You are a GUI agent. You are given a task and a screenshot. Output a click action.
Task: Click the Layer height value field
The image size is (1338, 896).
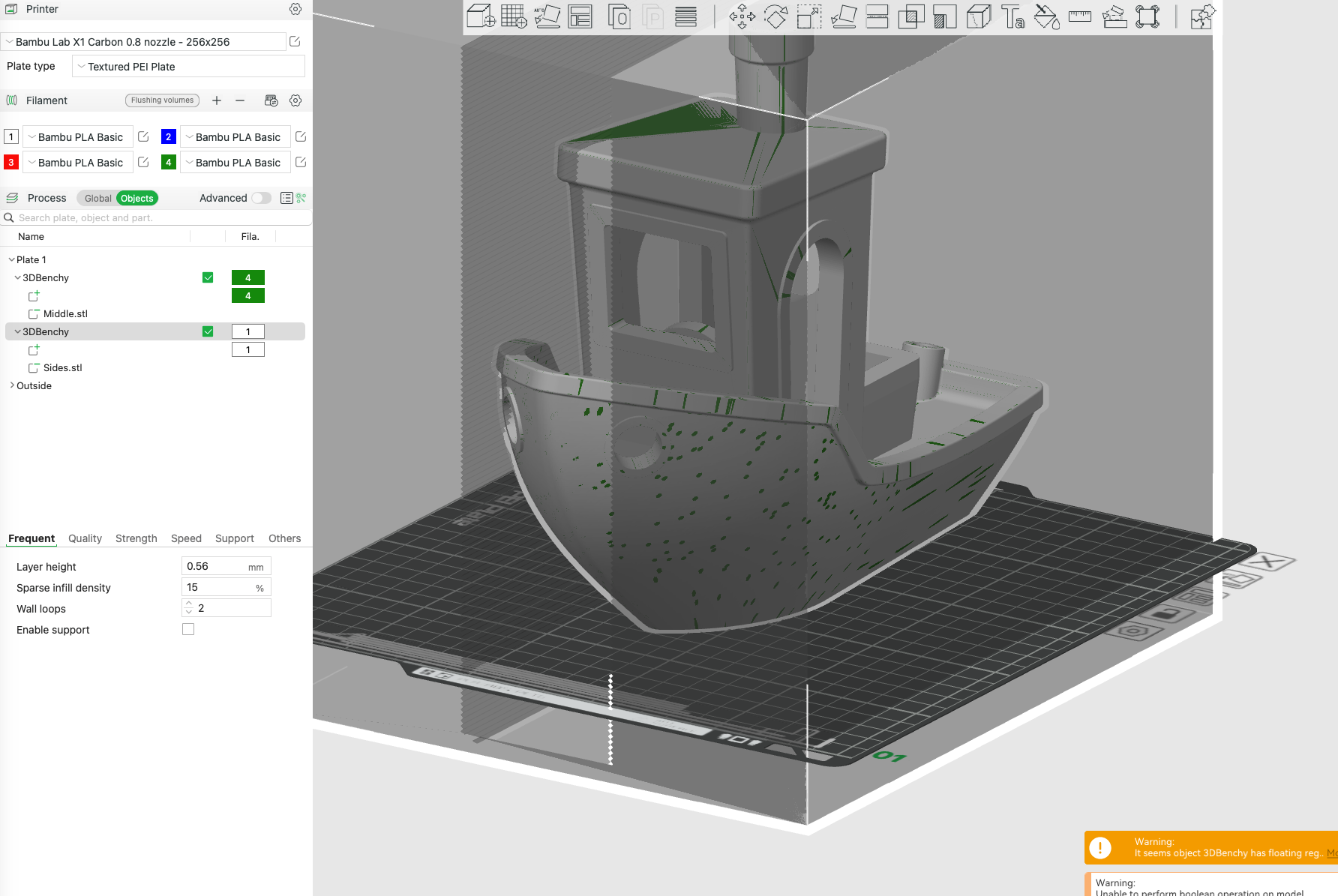pos(226,566)
